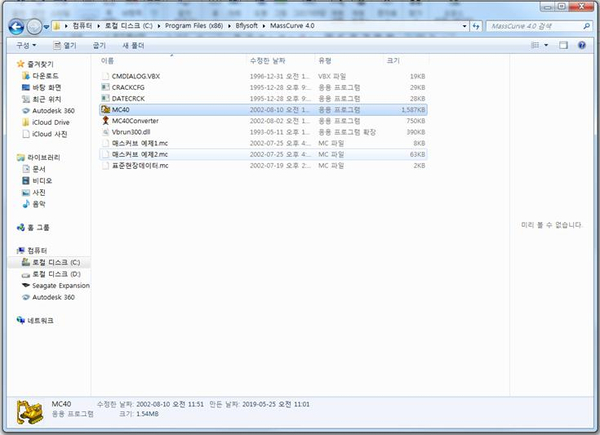Click the greyed Forward navigation arrow
600x435 pixels.
point(34,27)
